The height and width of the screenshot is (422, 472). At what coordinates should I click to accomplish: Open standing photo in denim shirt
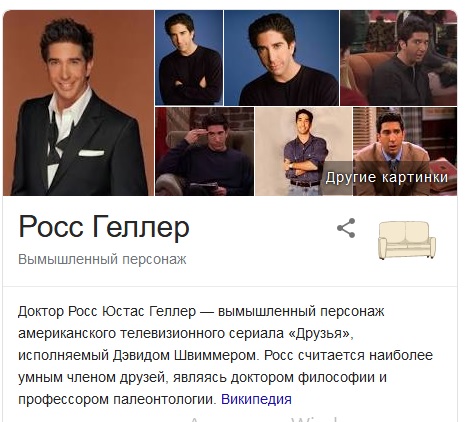(304, 151)
